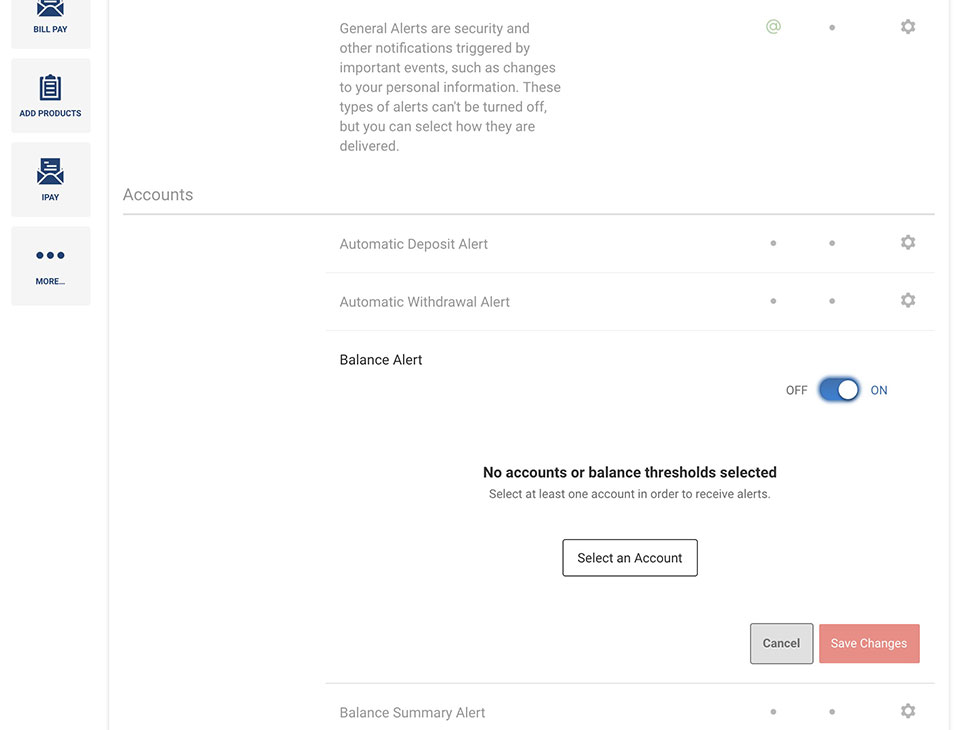
Task: Toggle the Balance Alert switch
Action: coord(839,390)
